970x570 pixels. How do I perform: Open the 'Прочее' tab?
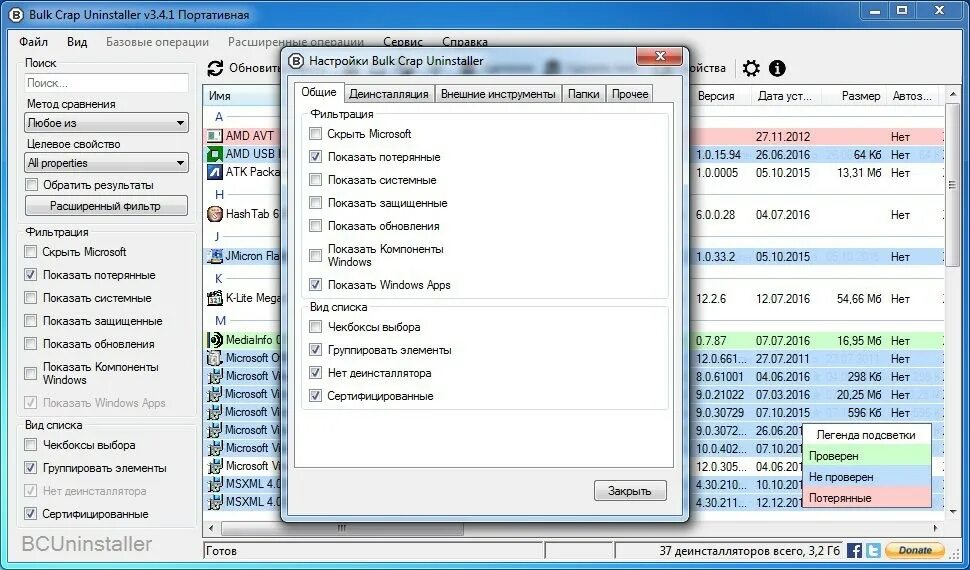[630, 94]
